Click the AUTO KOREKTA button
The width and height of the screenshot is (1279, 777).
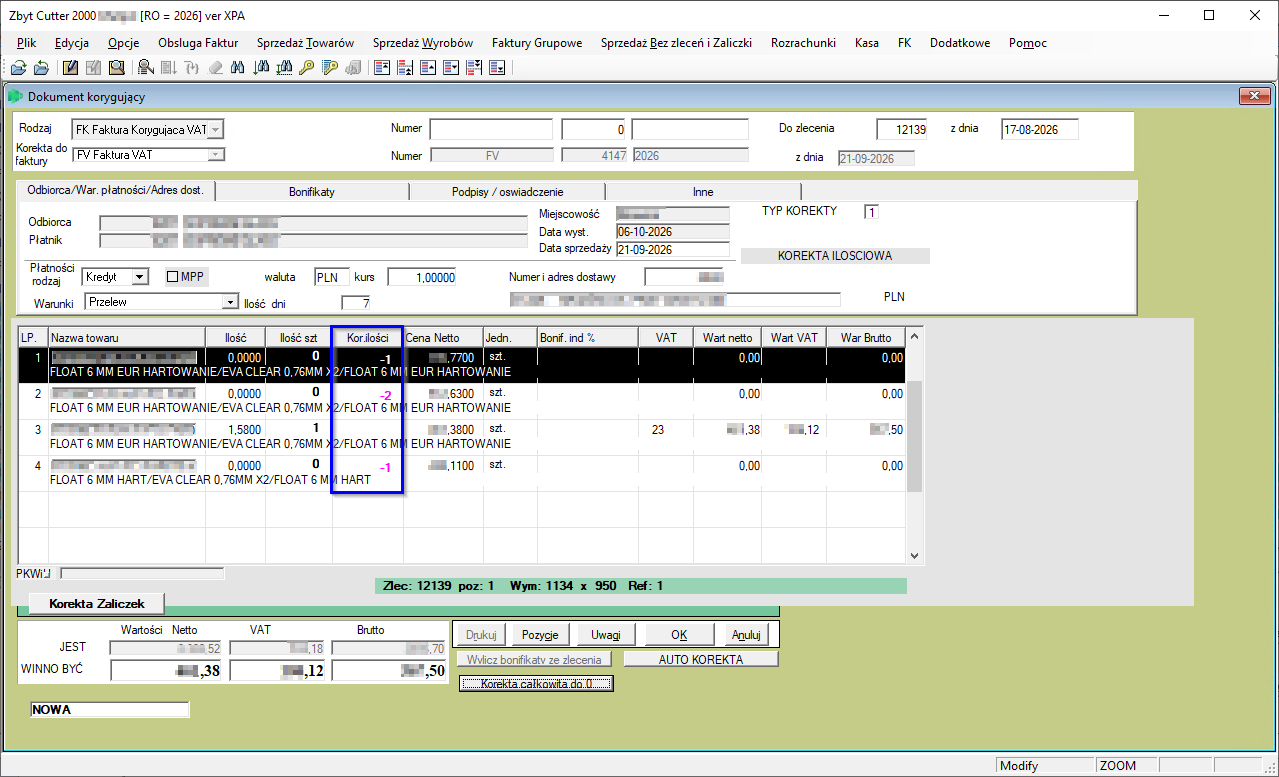click(701, 659)
